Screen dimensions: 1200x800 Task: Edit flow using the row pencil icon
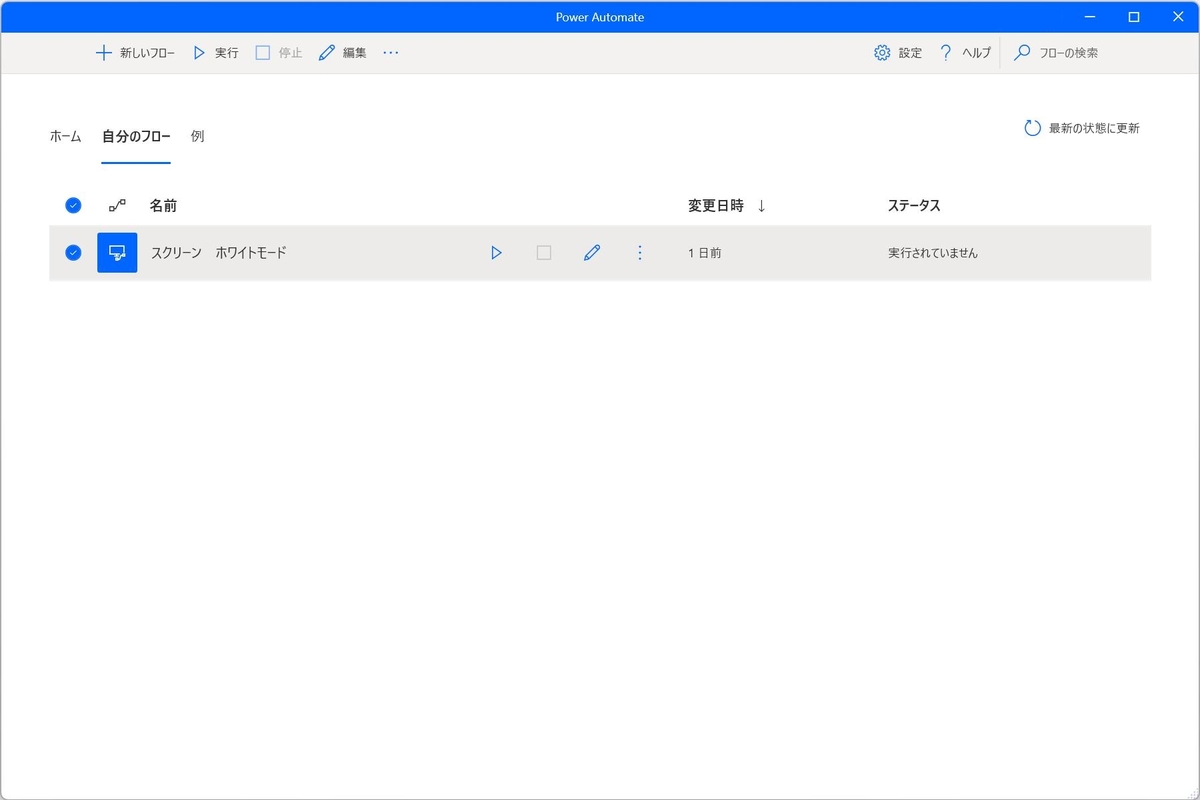coord(592,253)
